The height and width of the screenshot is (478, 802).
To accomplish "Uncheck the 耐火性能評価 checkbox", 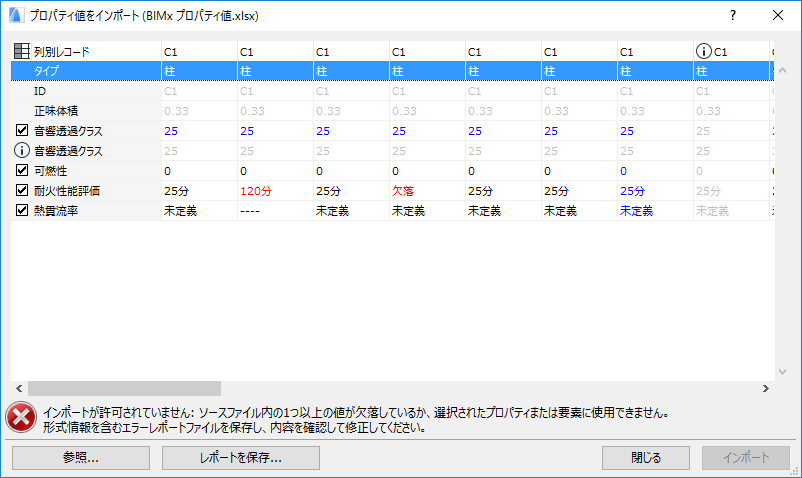I will 21,190.
